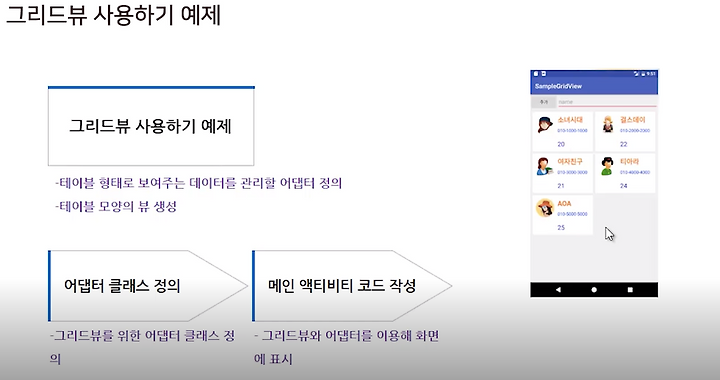Tap the avatar icon beside 여자친구
720x380 pixels.
point(544,166)
